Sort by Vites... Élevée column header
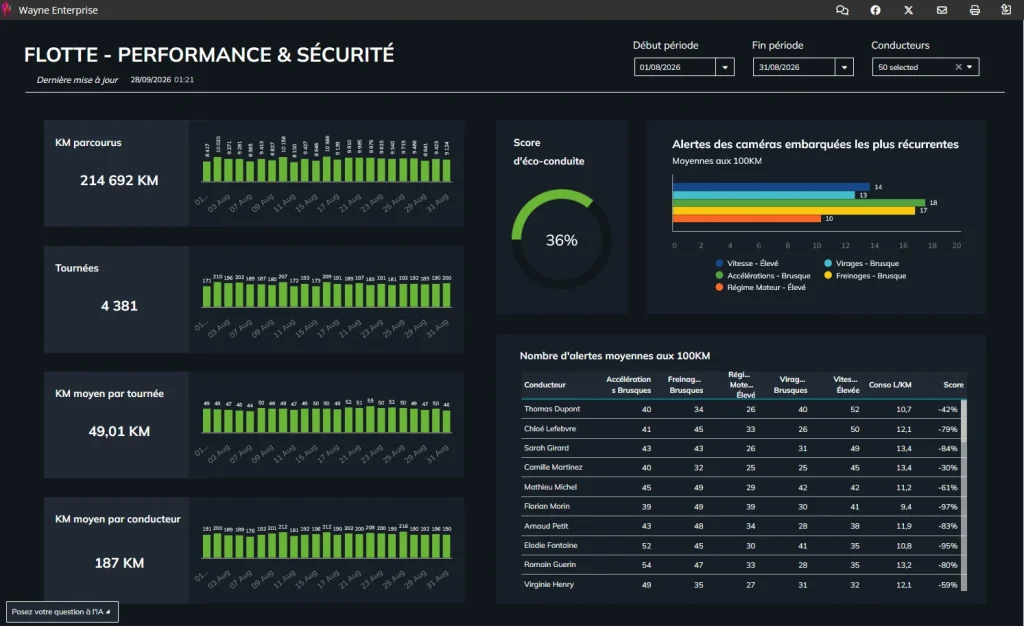Screen dimensions: 1024x626 (846, 384)
